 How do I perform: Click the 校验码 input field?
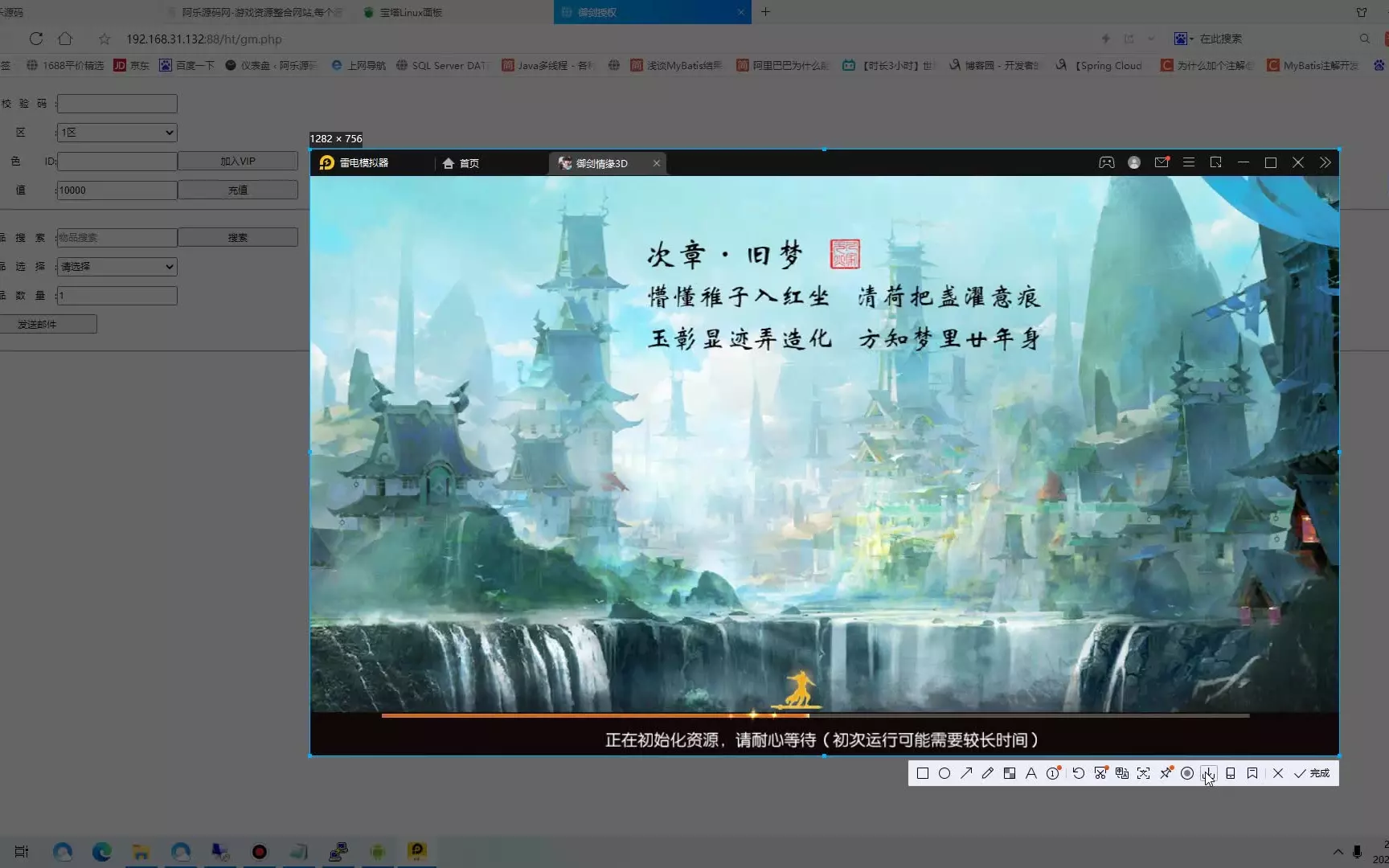(117, 104)
